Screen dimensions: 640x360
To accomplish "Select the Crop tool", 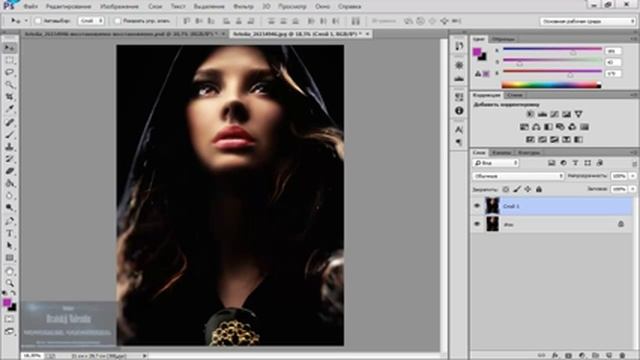I will pyautogui.click(x=9, y=97).
